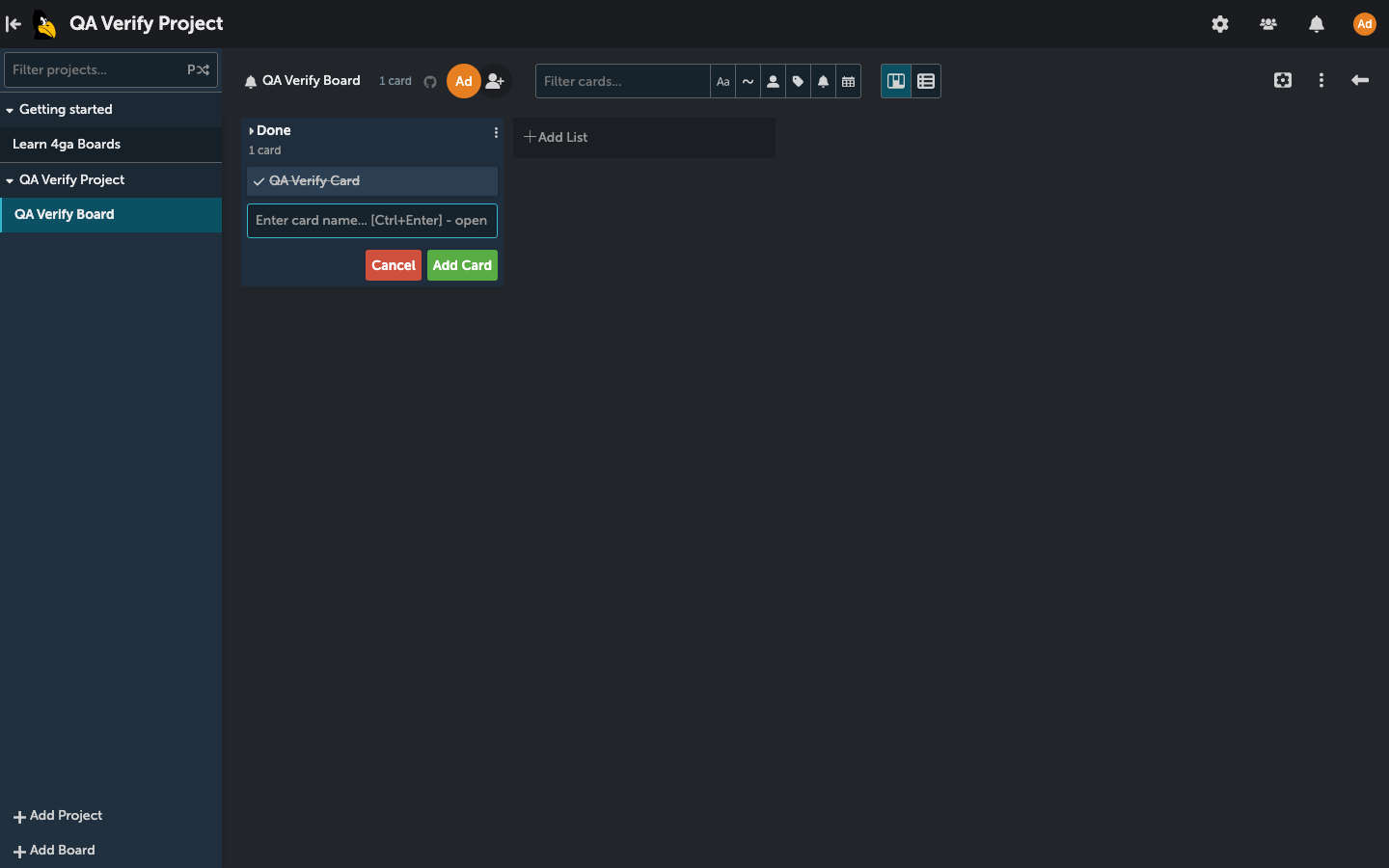This screenshot has width=1389, height=868.
Task: Click the left arrow icon at board's far right
Action: click(x=1360, y=80)
